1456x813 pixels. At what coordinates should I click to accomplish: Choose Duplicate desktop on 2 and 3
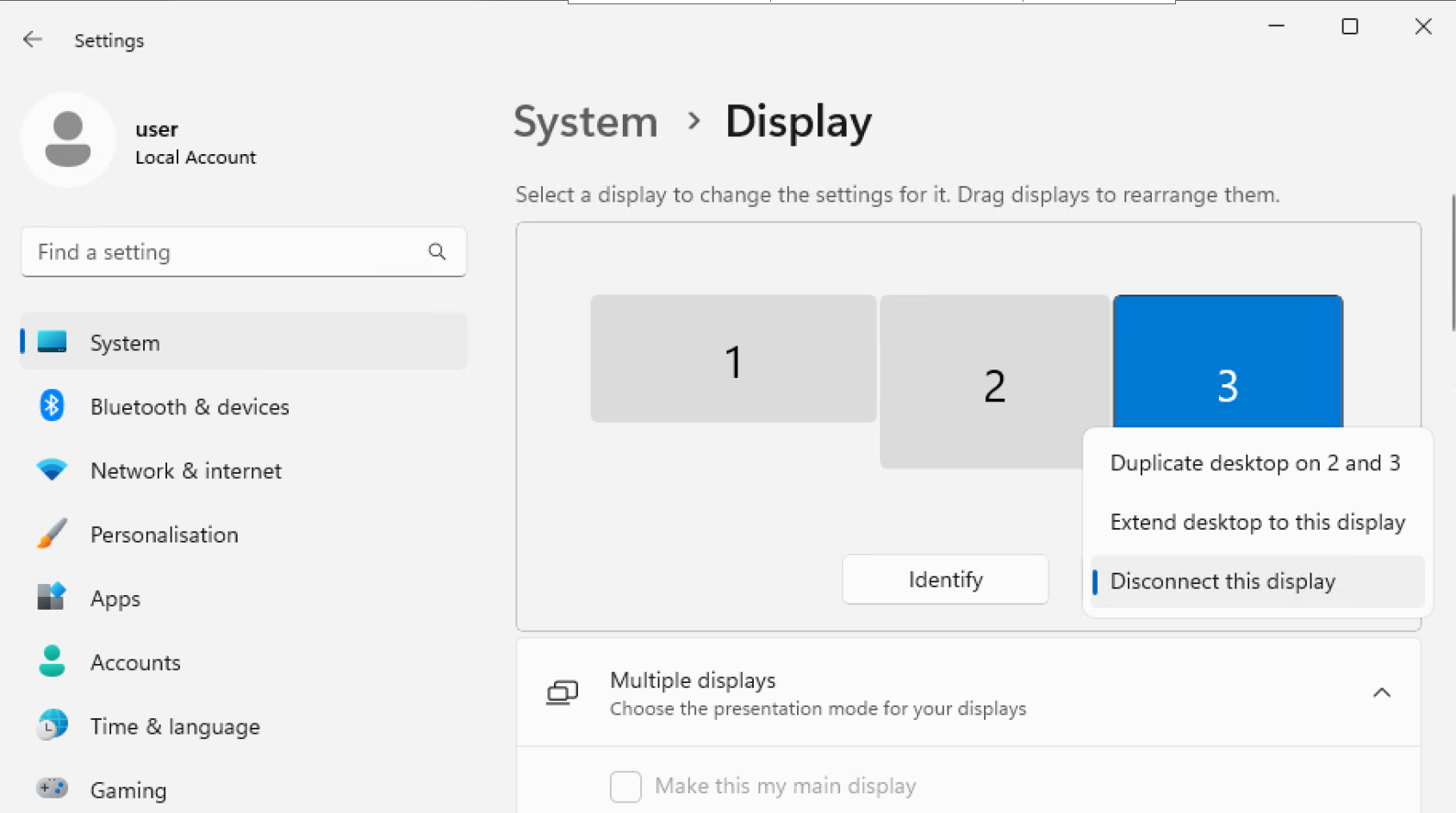click(1254, 463)
